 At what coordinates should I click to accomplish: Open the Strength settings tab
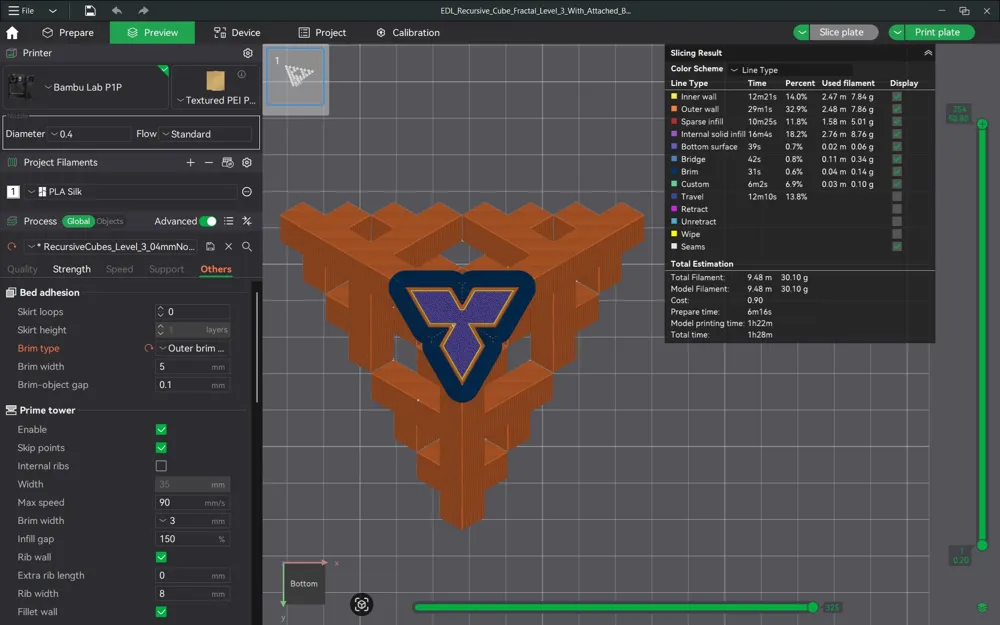[71, 269]
